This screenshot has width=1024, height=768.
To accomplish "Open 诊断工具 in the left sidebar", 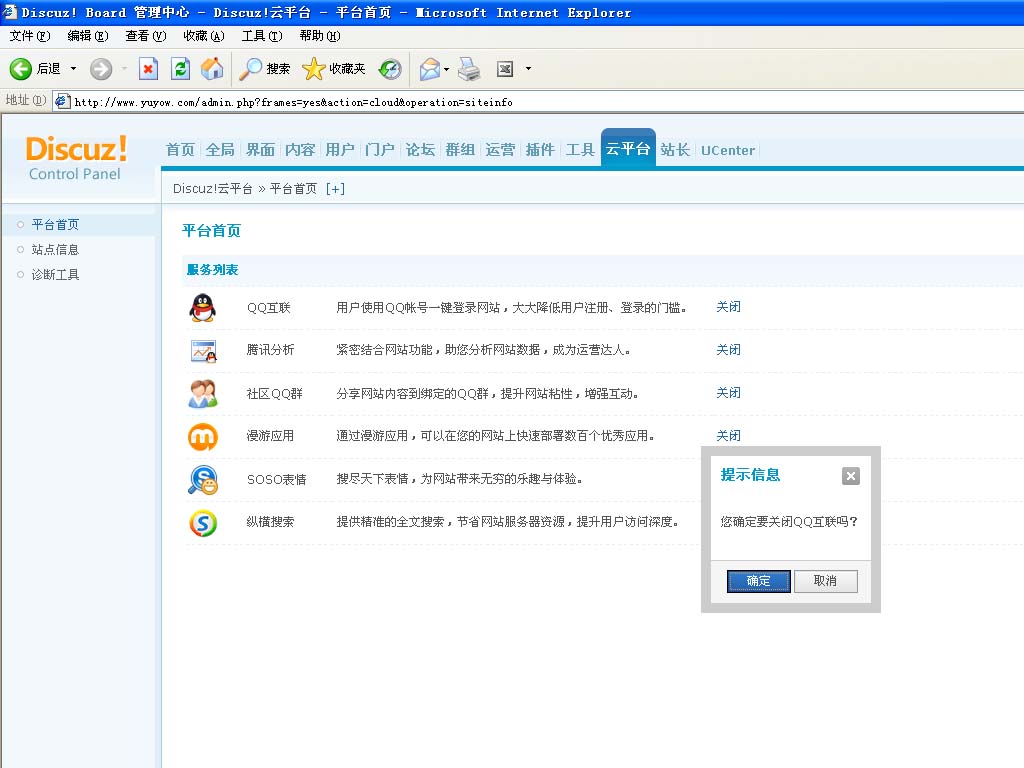I will click(55, 275).
